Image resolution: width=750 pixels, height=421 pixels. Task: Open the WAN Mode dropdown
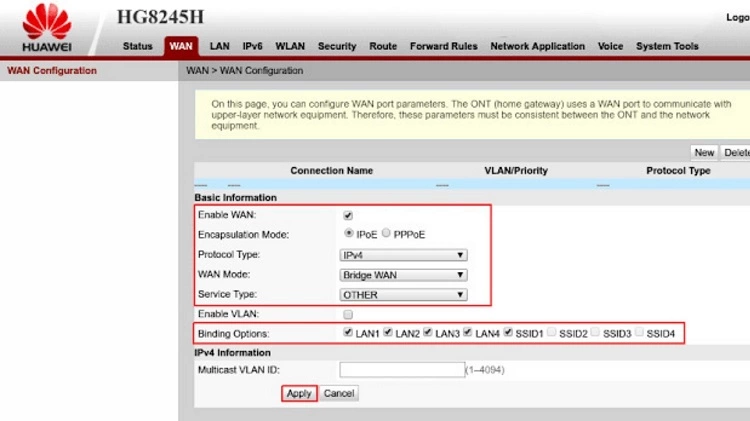tap(403, 275)
